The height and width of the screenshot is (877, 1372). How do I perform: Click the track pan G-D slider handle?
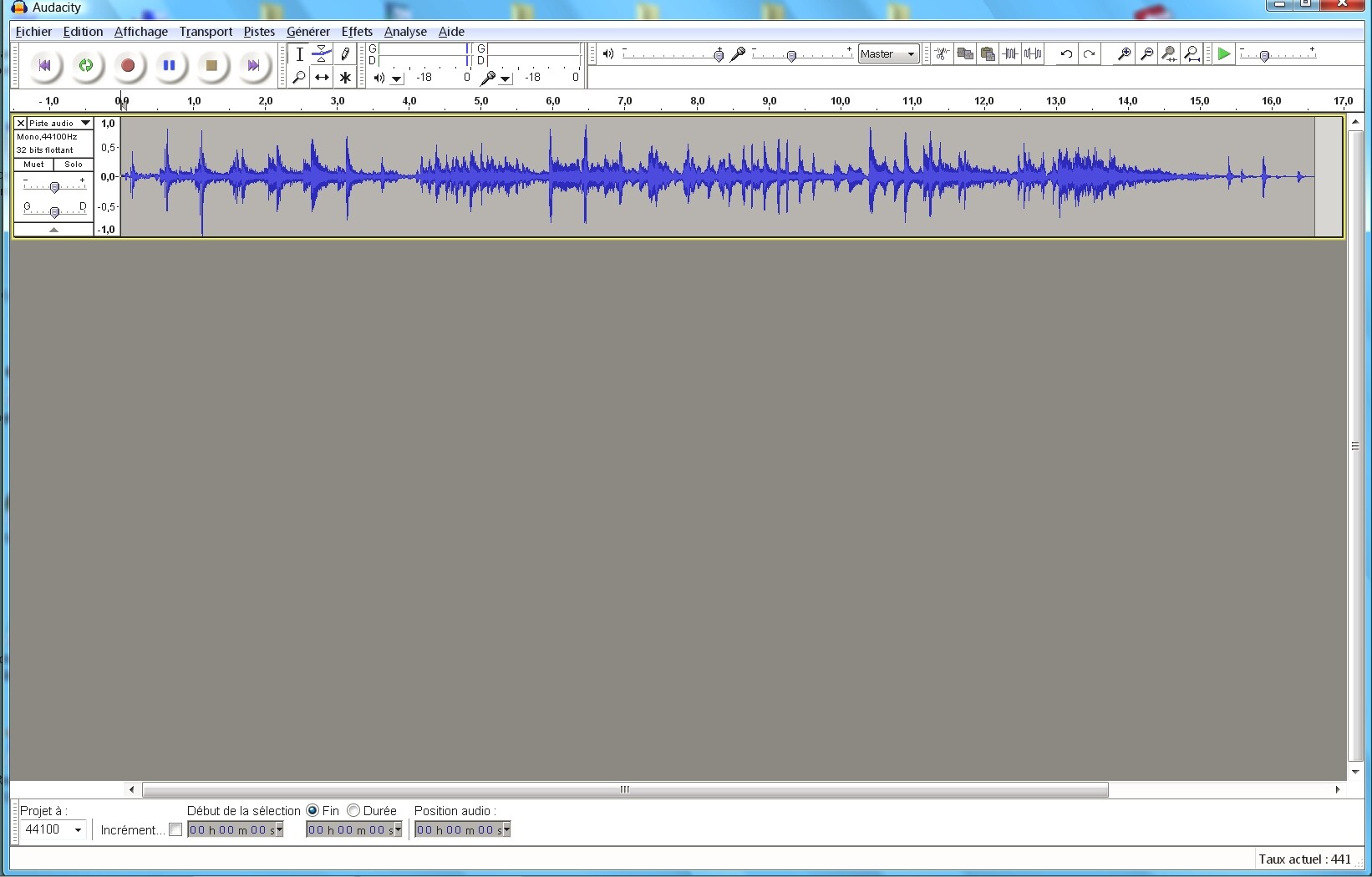[x=54, y=212]
